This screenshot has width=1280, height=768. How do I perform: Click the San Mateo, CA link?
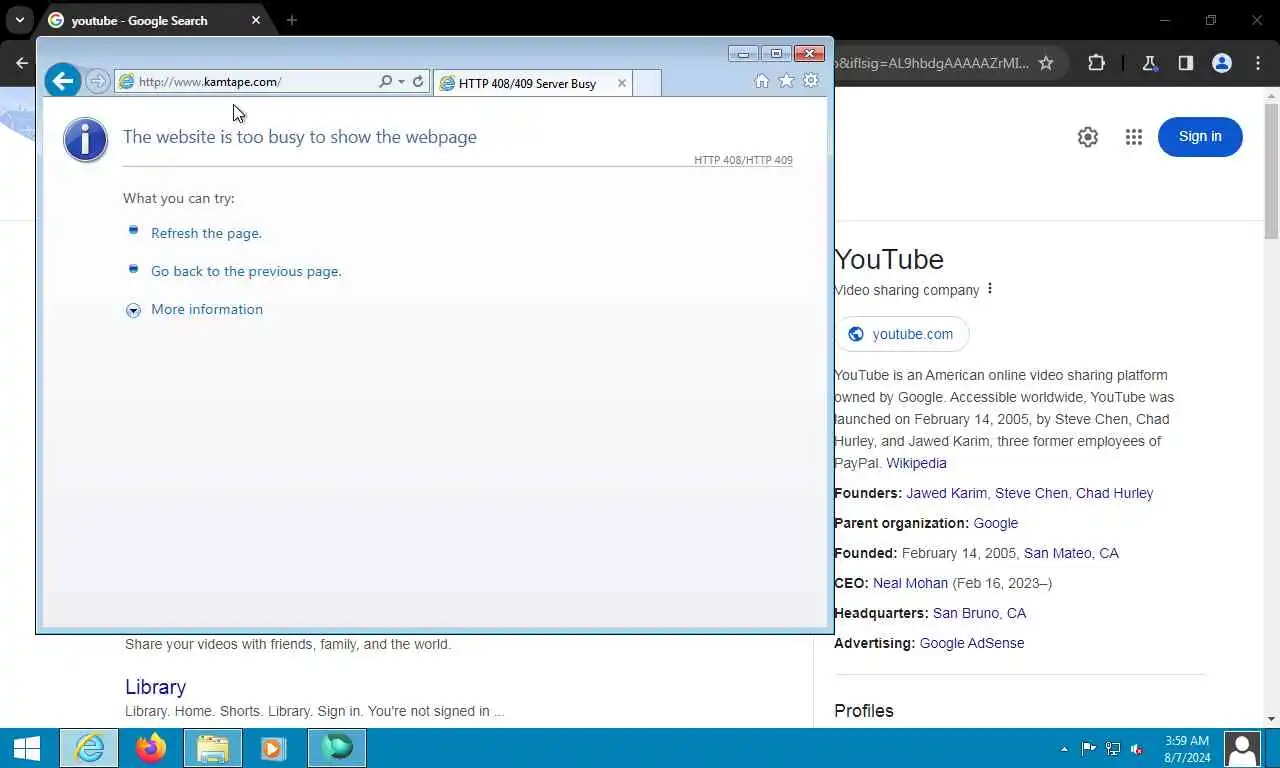[x=1071, y=553]
